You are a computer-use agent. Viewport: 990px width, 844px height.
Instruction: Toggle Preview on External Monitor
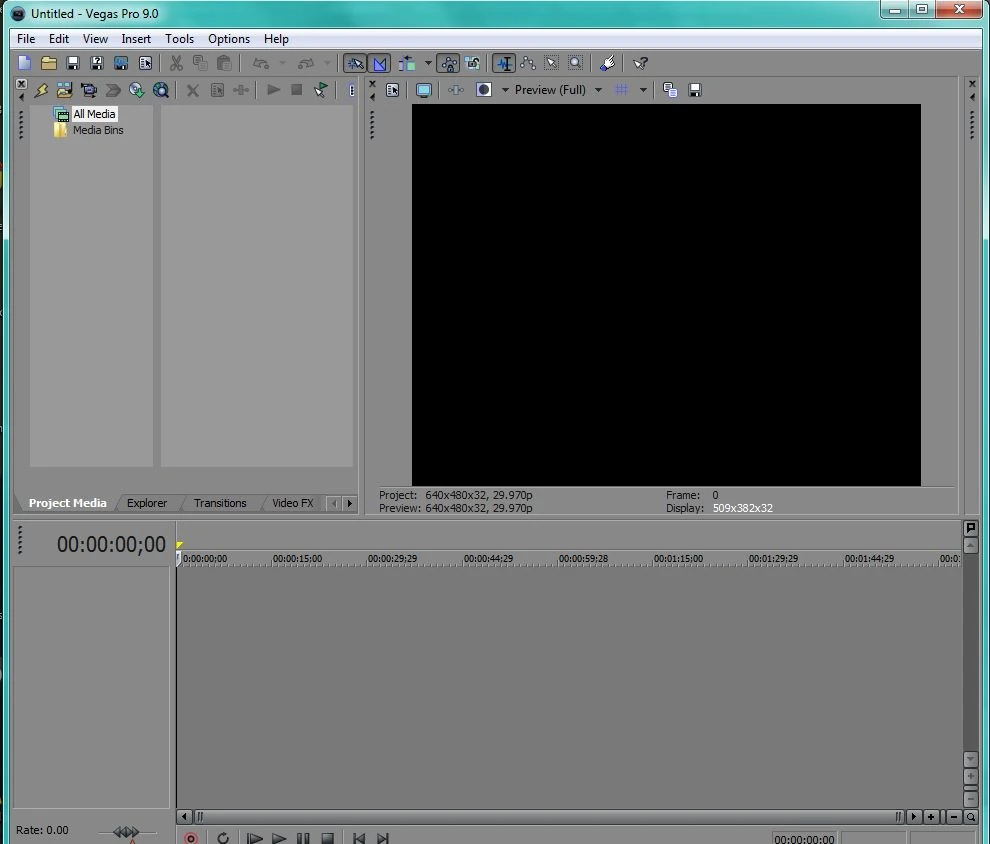[424, 90]
